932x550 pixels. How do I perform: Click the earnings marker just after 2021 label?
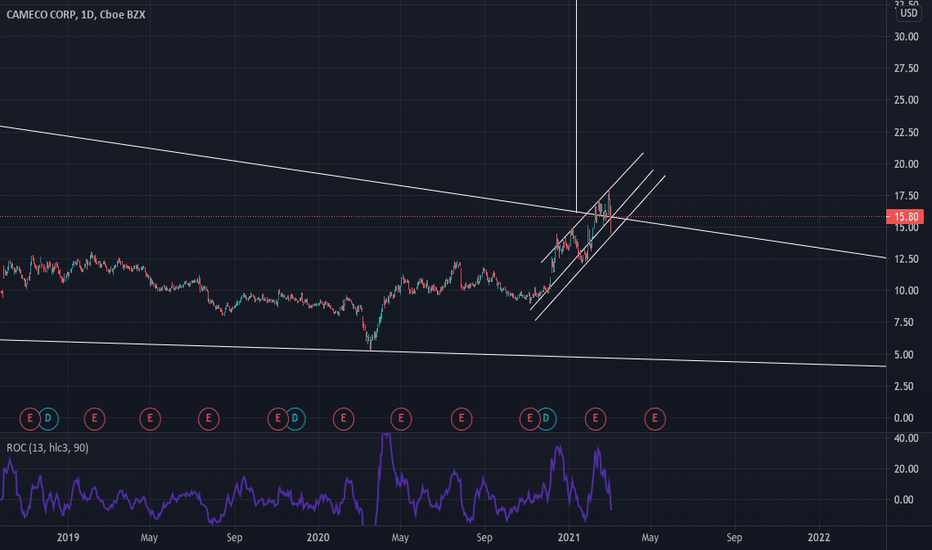(595, 419)
